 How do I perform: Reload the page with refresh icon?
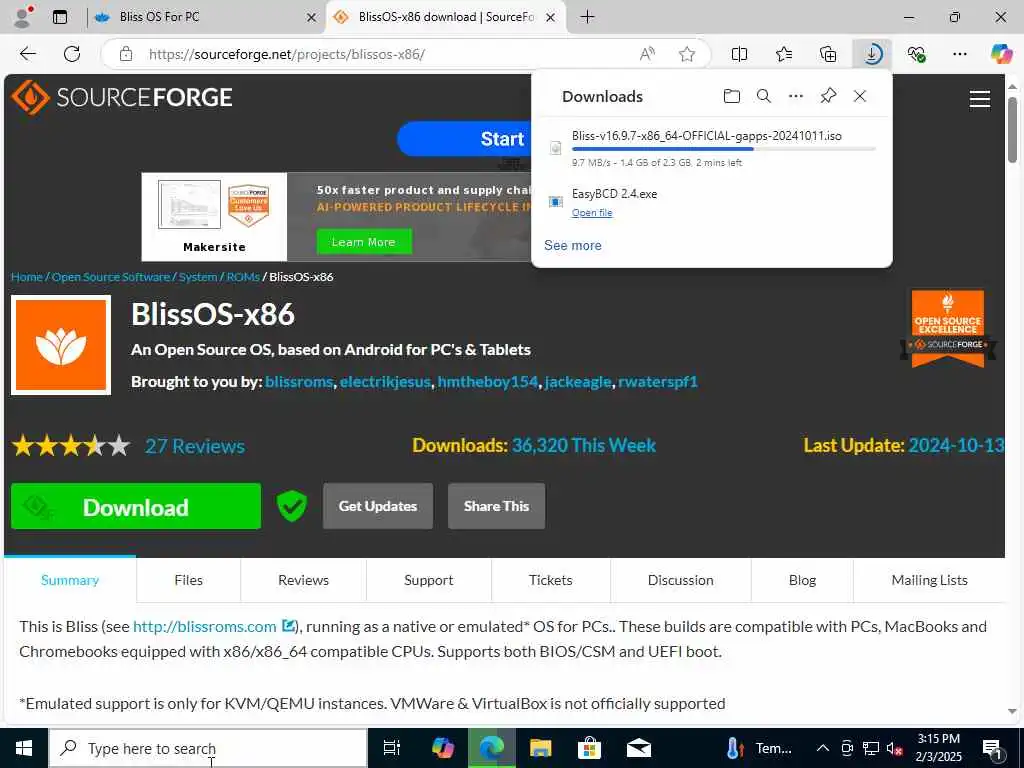(x=72, y=54)
